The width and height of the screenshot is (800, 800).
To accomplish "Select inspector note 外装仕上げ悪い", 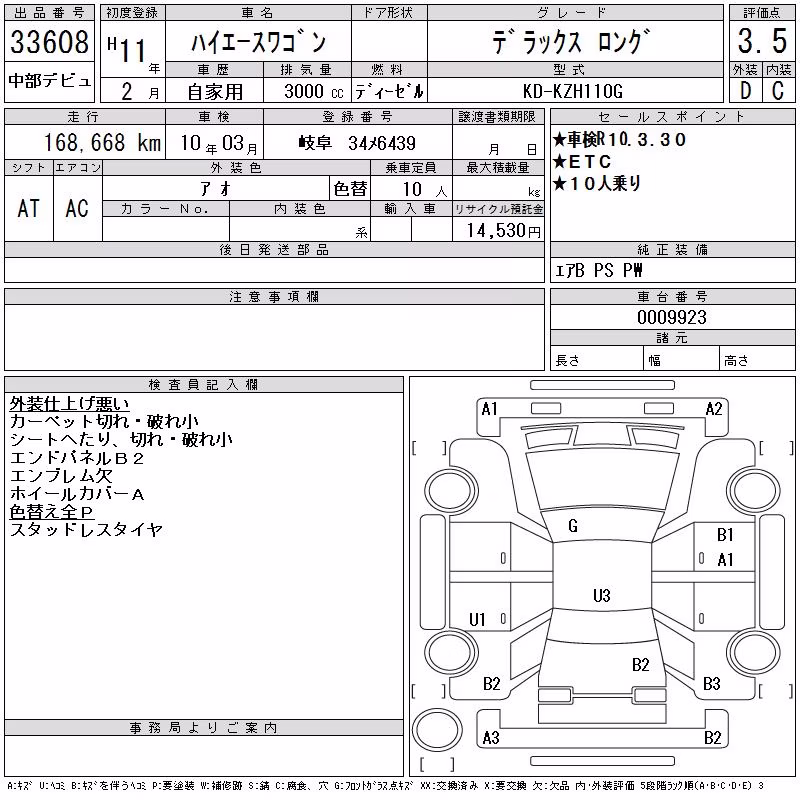I will (69, 404).
